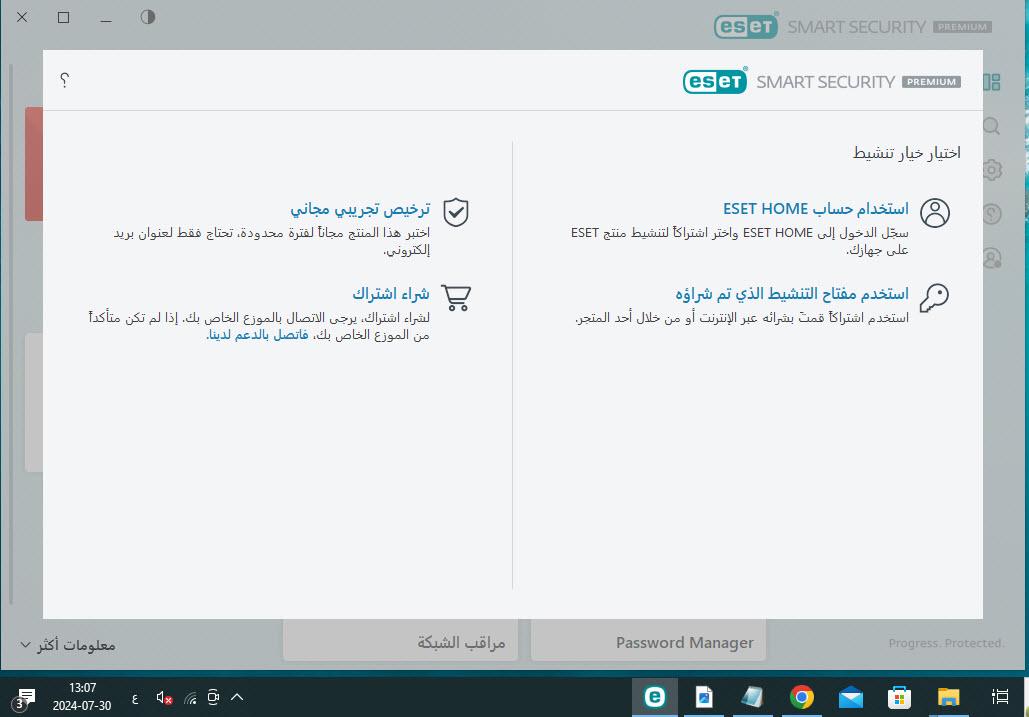The image size is (1029, 717).
Task: Toggle the contrast theme icon in the title bar
Action: click(x=148, y=17)
